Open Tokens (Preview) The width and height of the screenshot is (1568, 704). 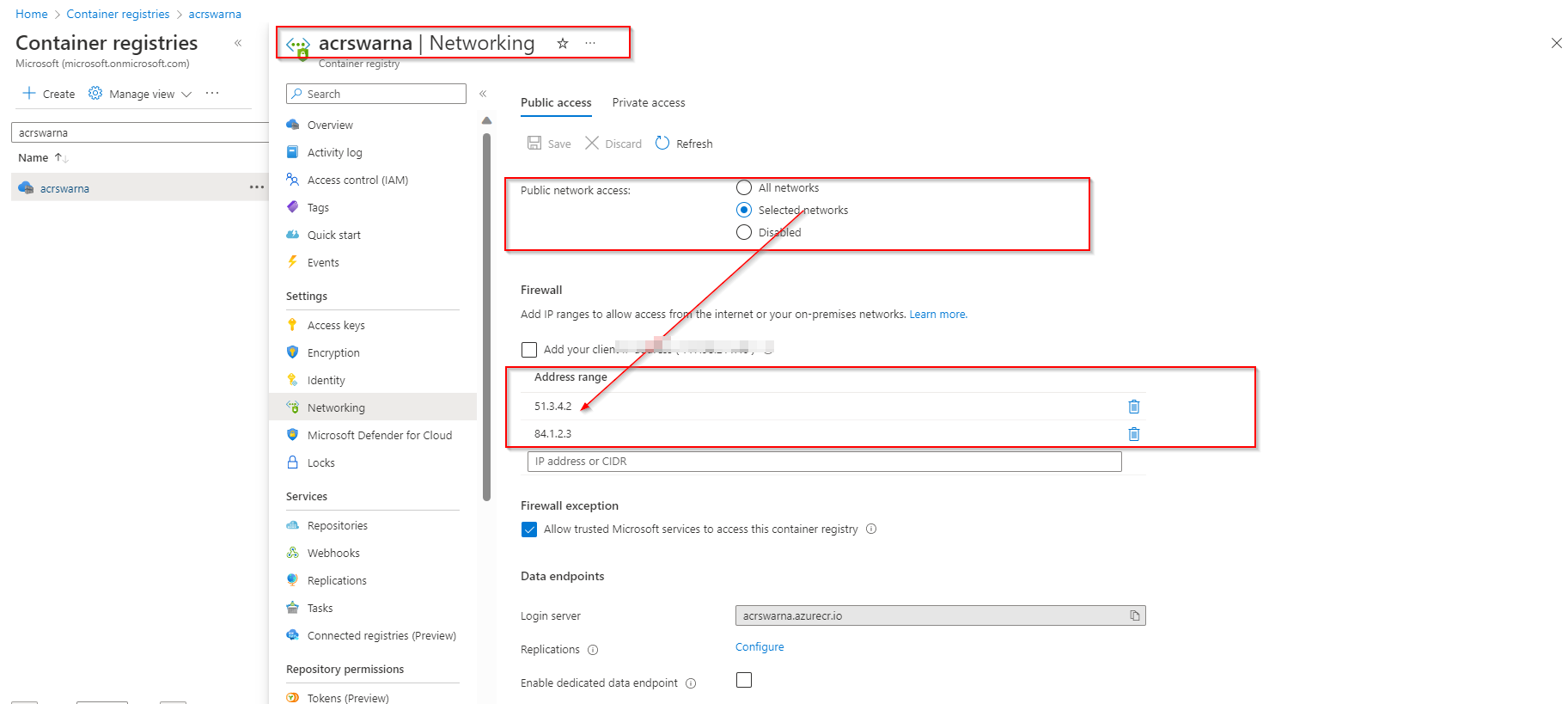pos(348,698)
